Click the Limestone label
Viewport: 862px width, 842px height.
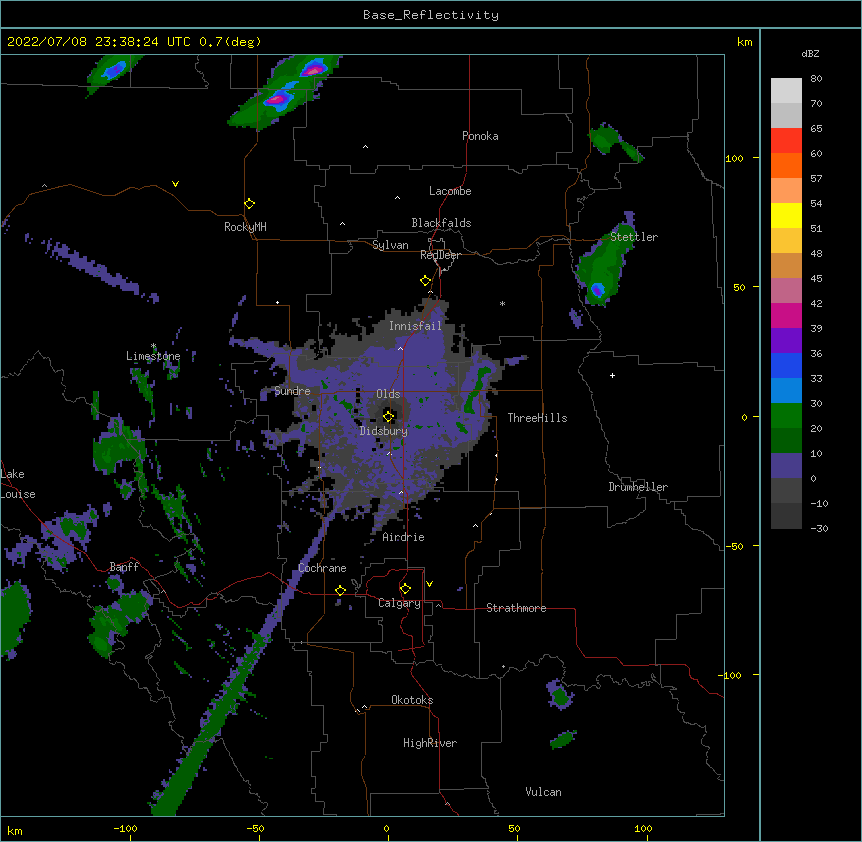tap(153, 356)
